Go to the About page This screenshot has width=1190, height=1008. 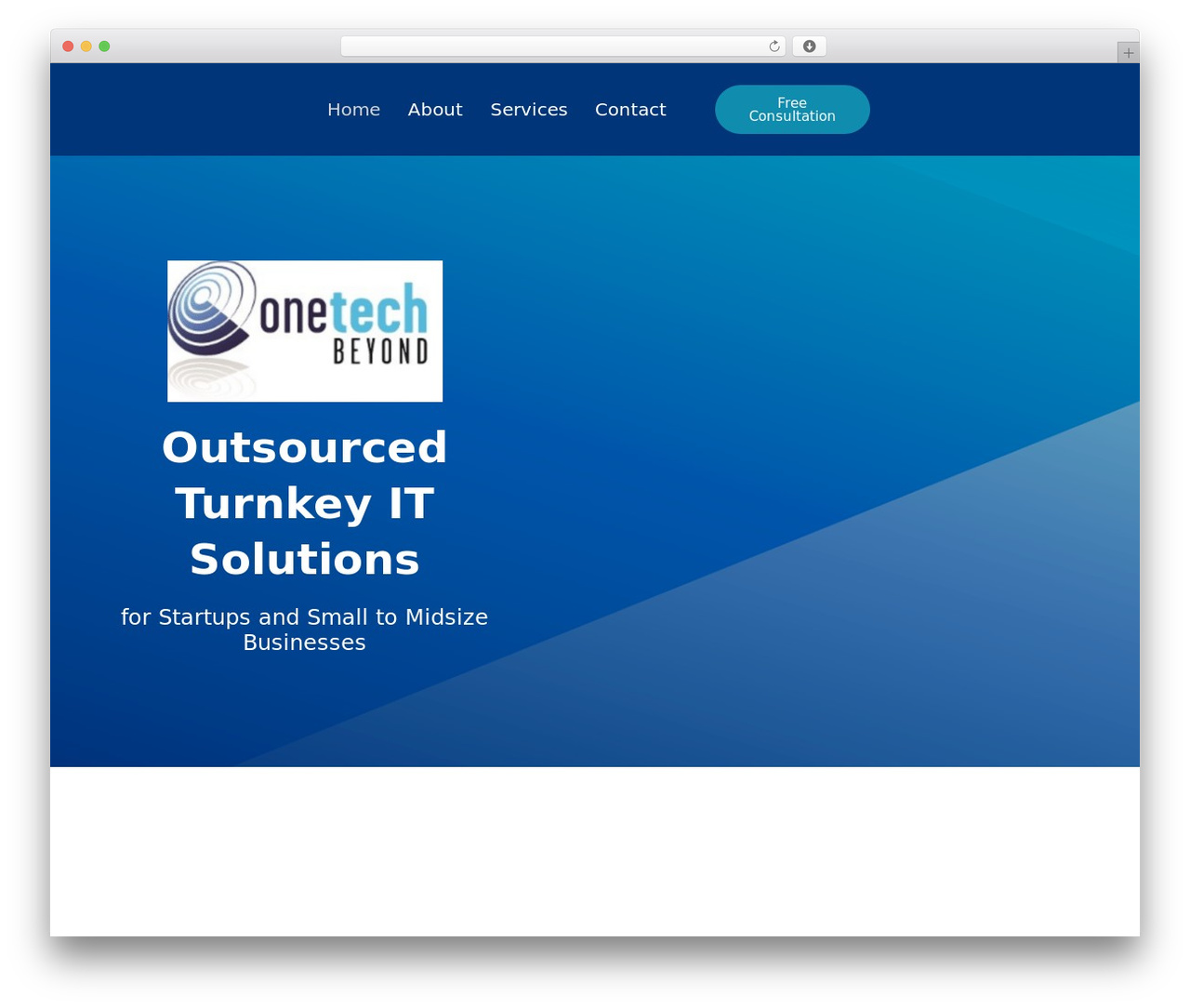tap(435, 110)
